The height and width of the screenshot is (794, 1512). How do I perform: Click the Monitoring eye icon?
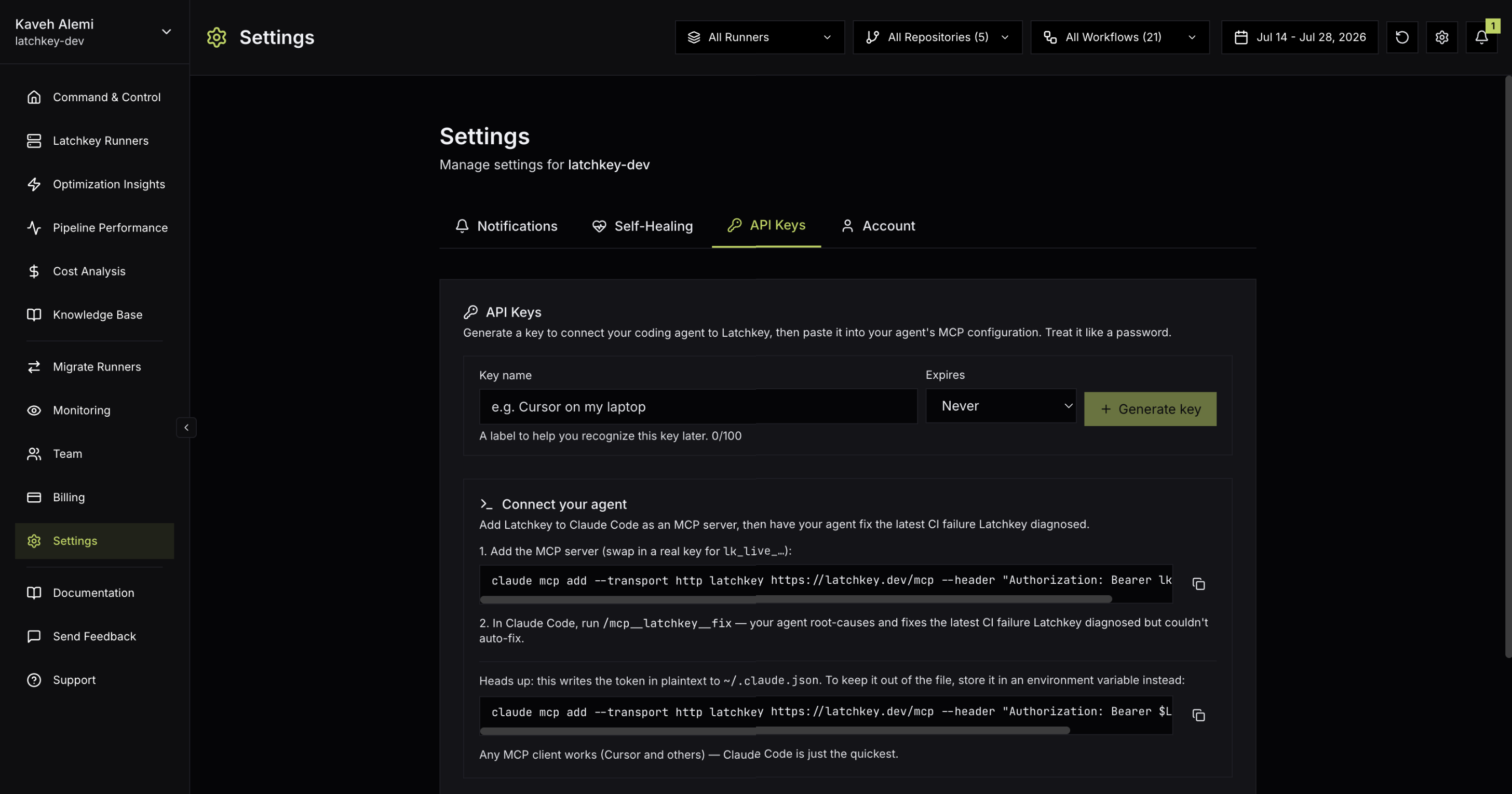click(34, 409)
